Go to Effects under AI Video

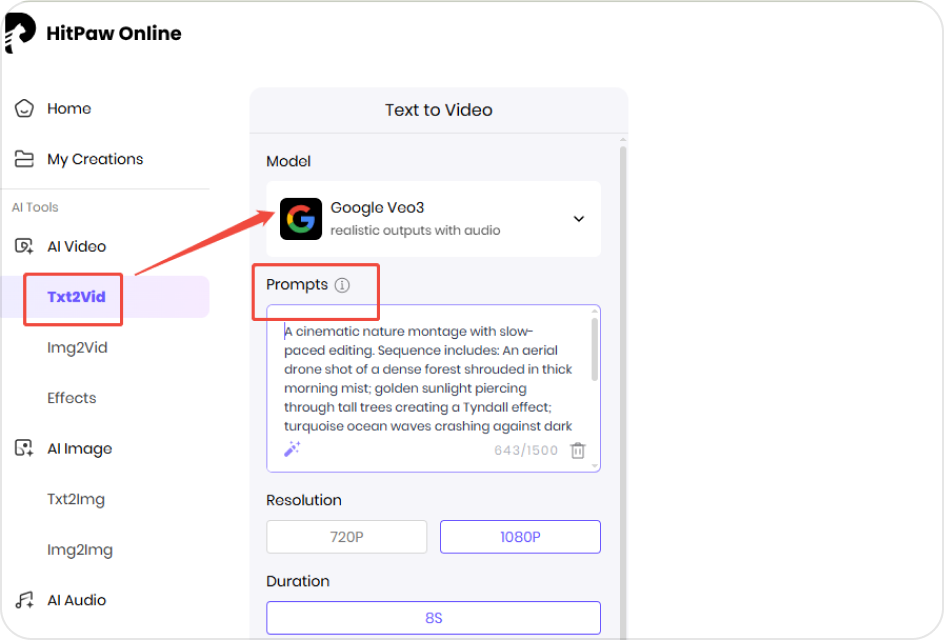coord(72,398)
